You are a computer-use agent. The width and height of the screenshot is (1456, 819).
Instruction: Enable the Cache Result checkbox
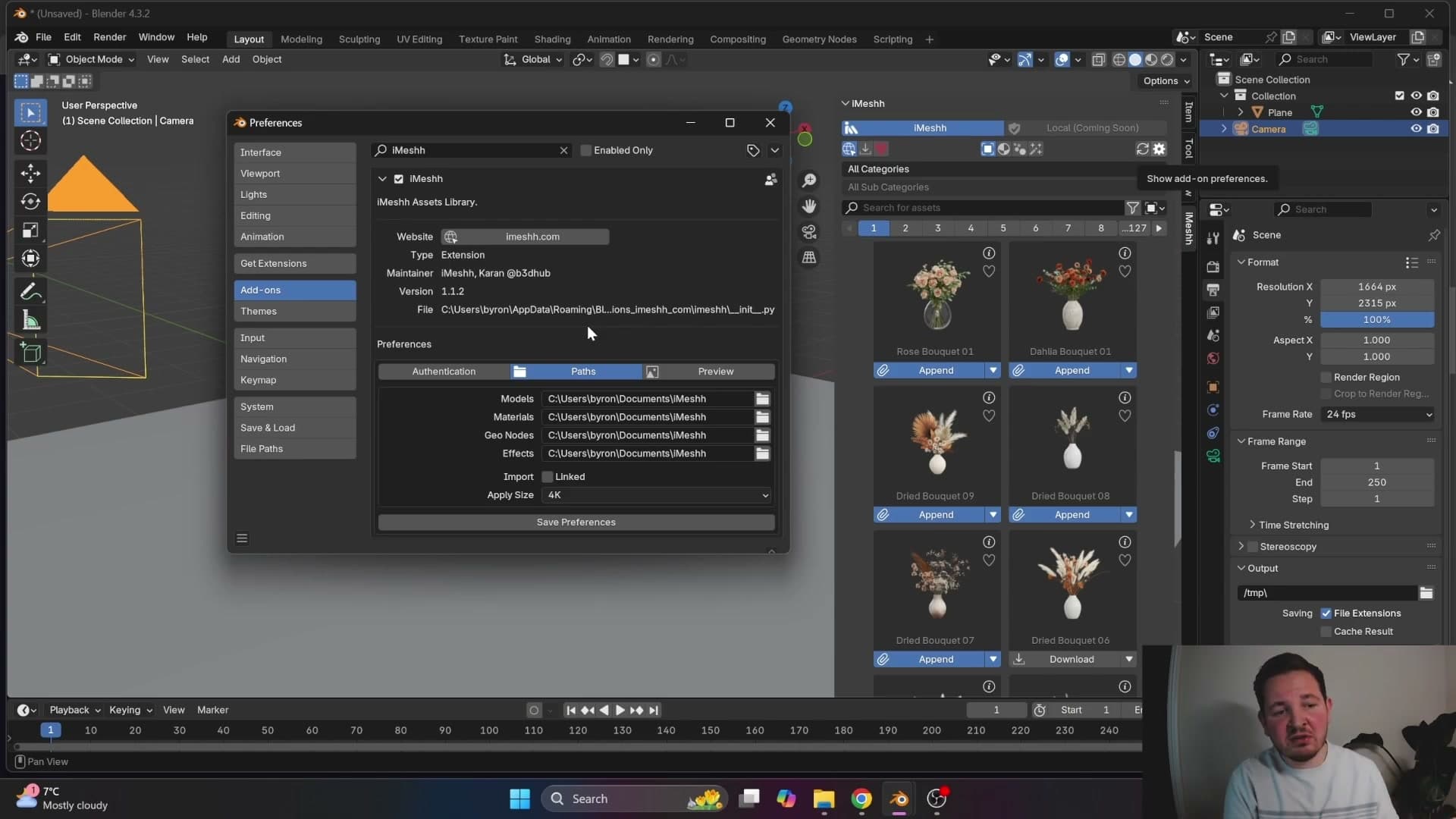point(1326,632)
